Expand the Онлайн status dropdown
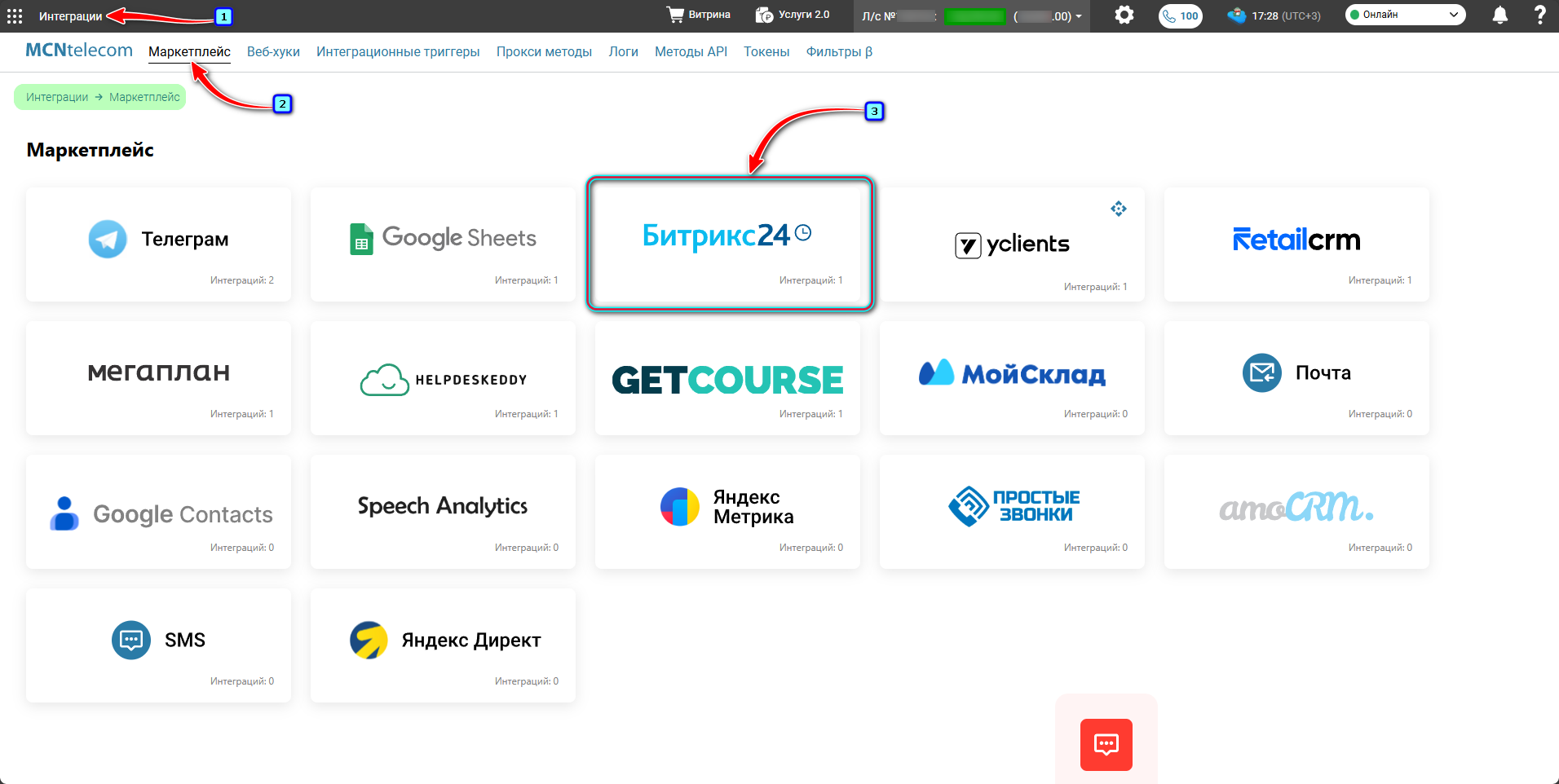1559x784 pixels. 1405,15
